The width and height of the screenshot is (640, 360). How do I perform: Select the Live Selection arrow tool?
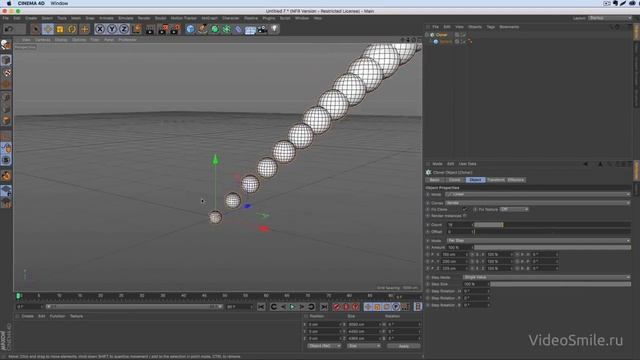pos(36,29)
